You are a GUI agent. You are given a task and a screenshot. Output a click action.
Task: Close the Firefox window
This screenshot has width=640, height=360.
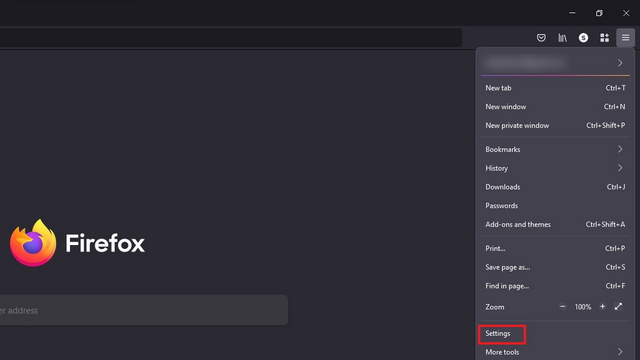[x=626, y=13]
